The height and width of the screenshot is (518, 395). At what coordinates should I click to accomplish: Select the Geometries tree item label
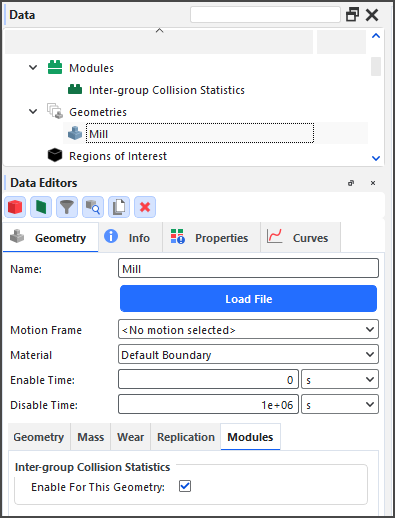pos(98,112)
